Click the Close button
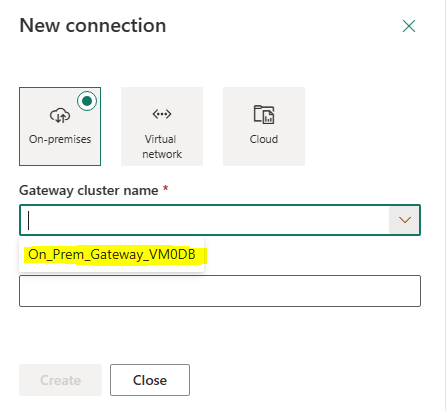The height and width of the screenshot is (411, 446). coord(150,380)
